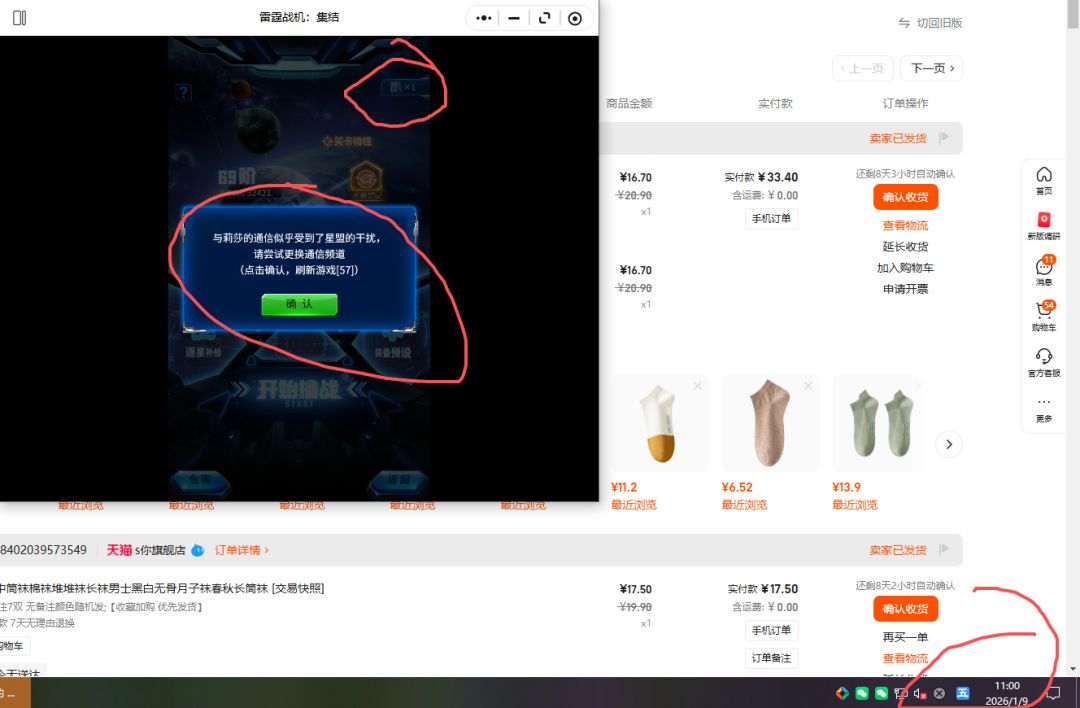Click the white and yellow sock thumbnail ¥11.2

point(660,423)
